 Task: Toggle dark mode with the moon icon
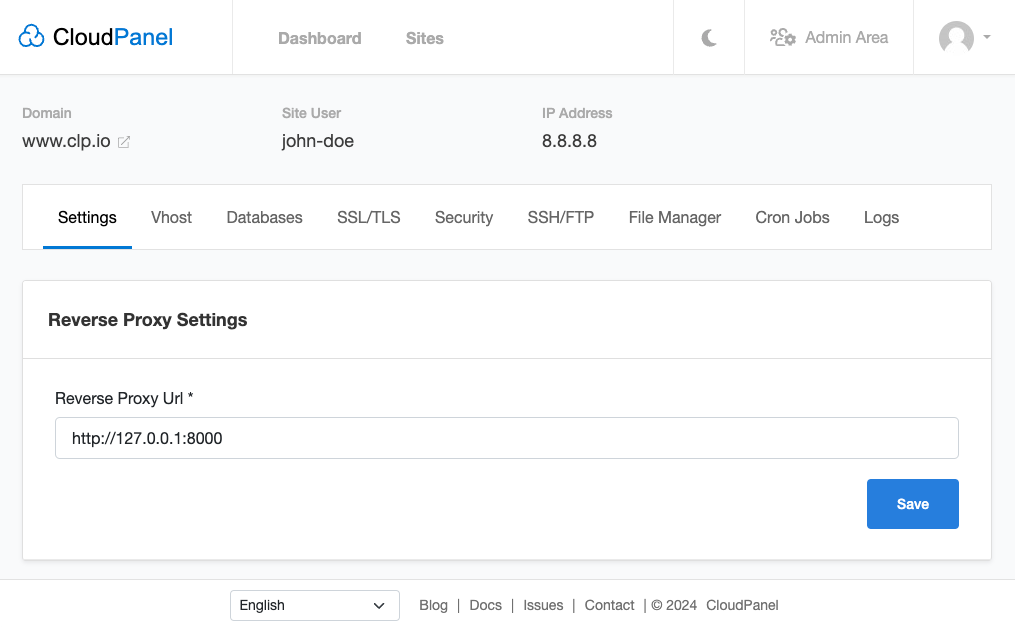click(x=709, y=38)
